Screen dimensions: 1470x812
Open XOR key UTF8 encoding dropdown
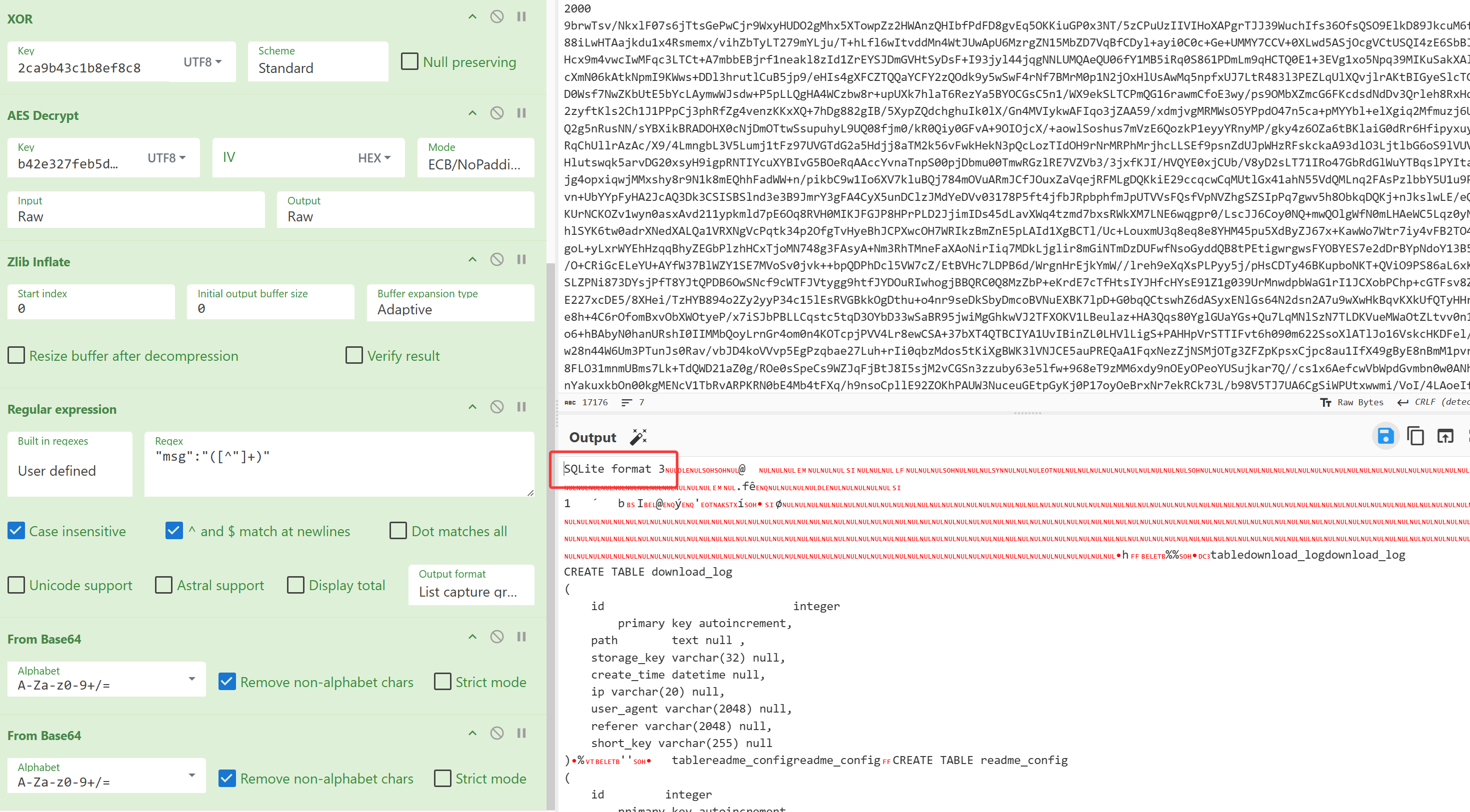click(202, 61)
